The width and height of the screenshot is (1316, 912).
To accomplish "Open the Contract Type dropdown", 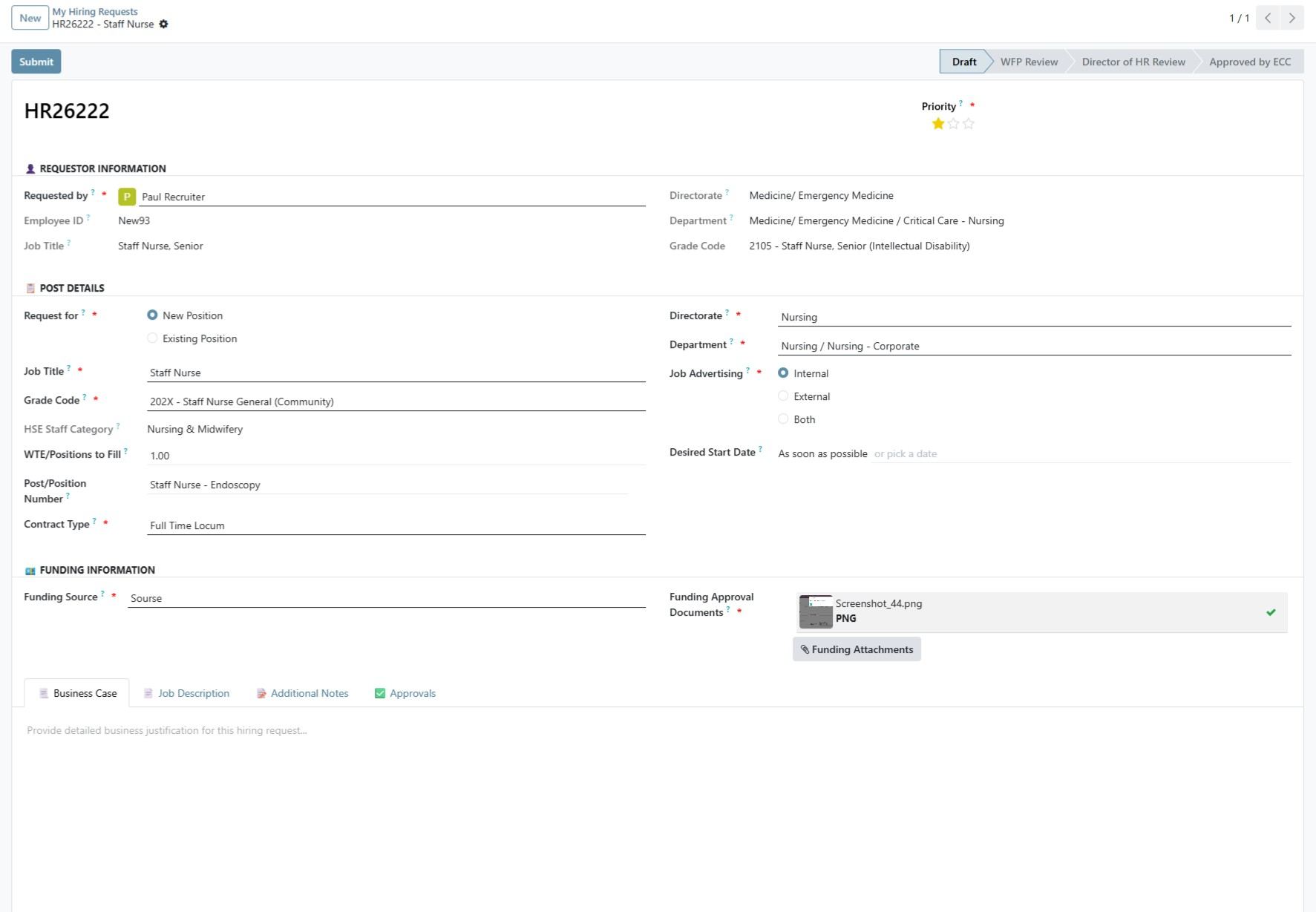I will pos(396,525).
